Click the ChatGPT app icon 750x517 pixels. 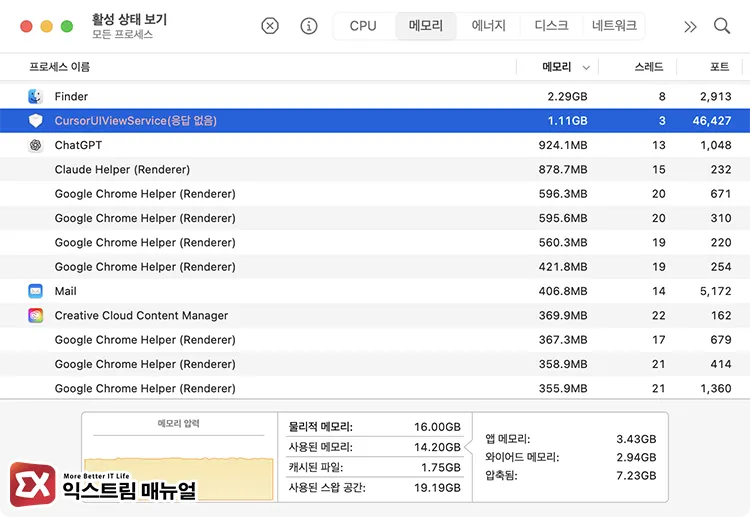(35, 145)
